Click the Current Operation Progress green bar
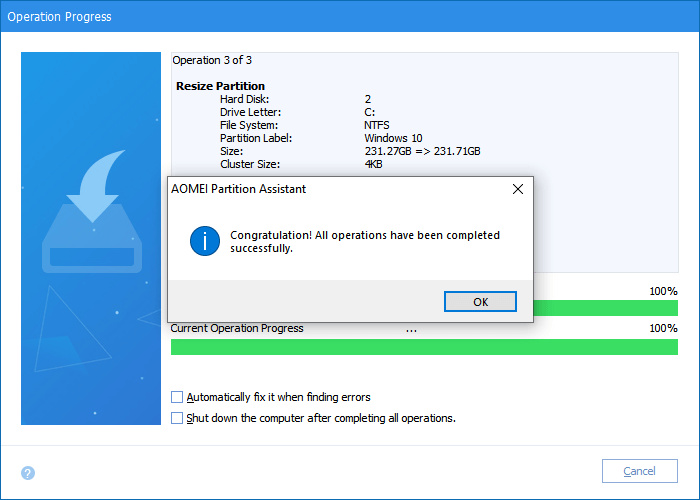This screenshot has width=700, height=500. [424, 347]
